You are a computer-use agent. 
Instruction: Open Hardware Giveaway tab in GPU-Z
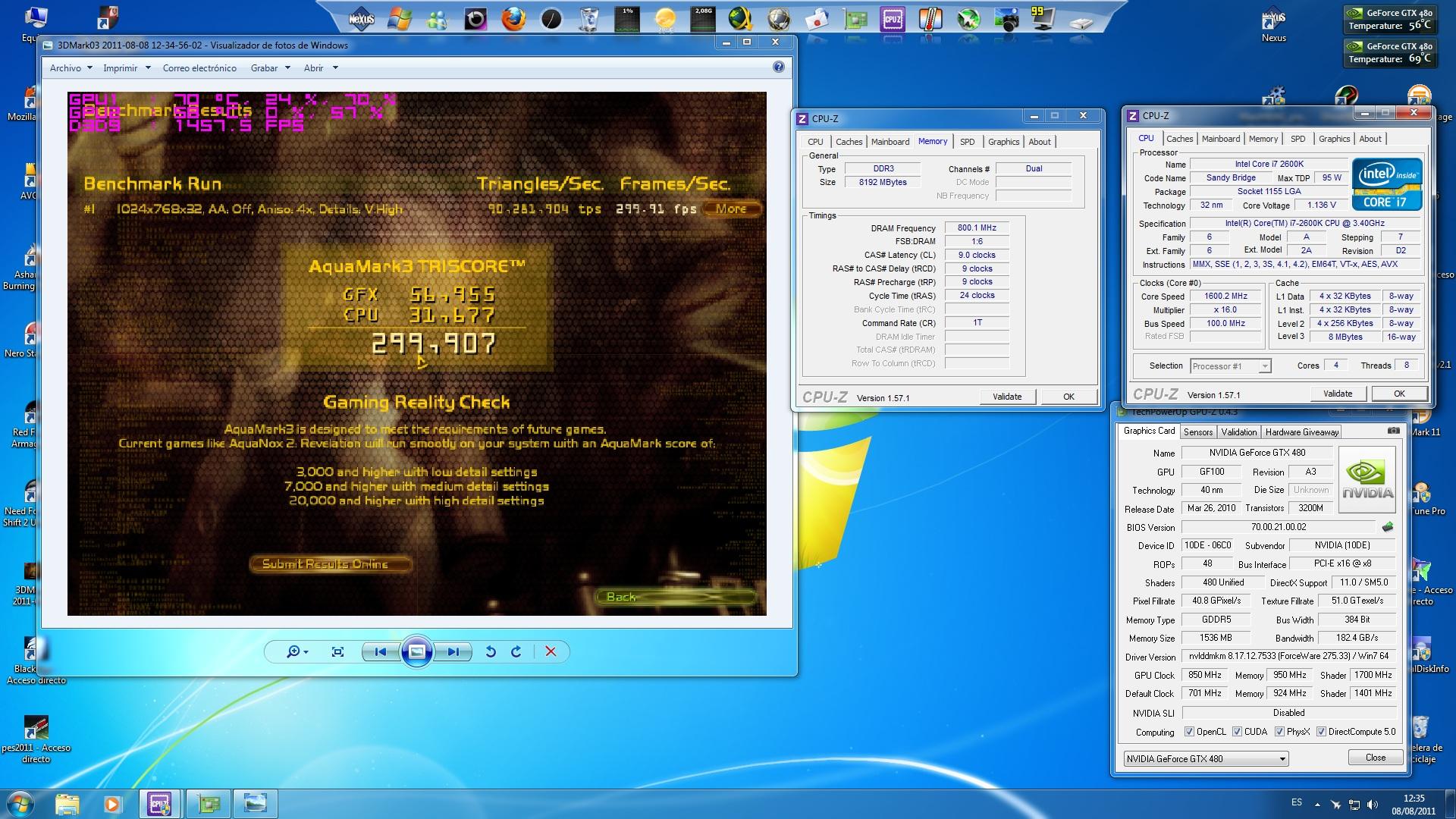1301,432
